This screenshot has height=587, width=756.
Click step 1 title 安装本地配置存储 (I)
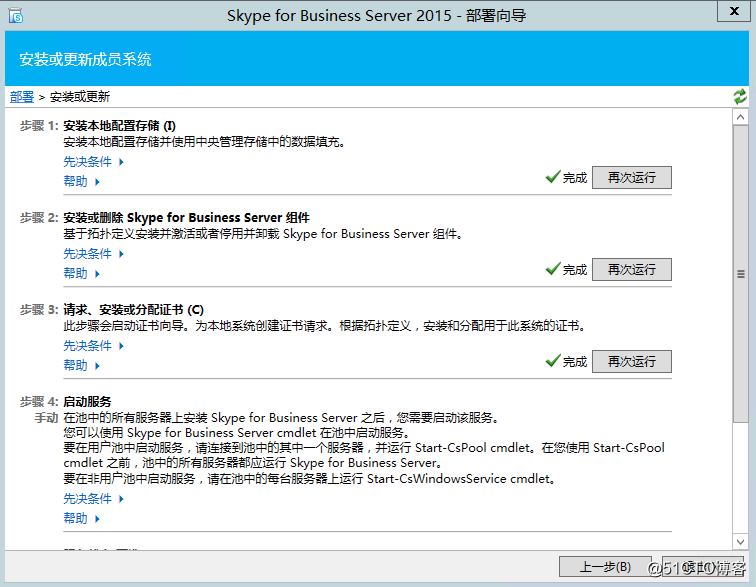coord(120,126)
